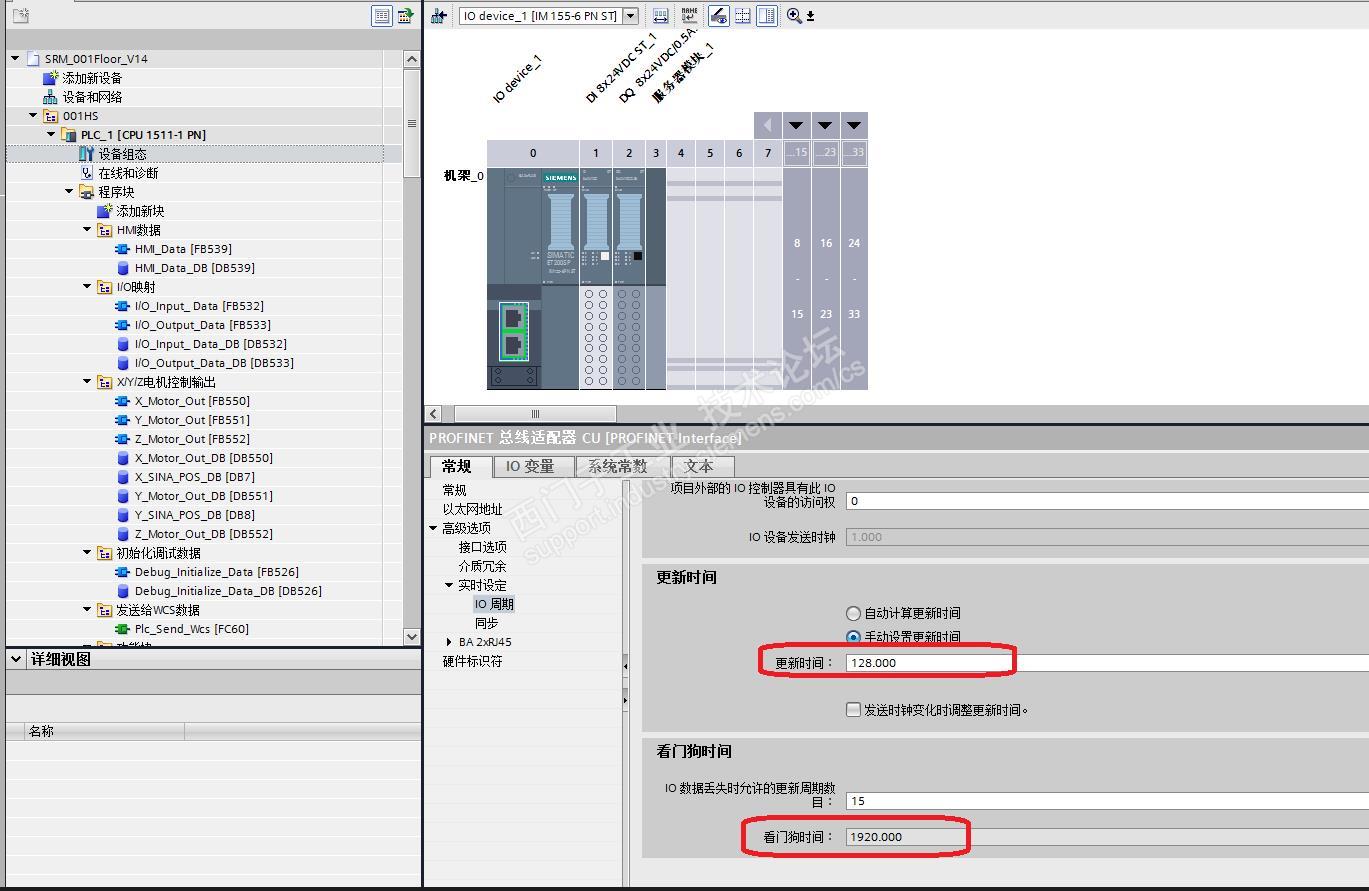1369x891 pixels.
Task: Enable 发送时钟变化时调整更新时间 checkbox
Action: click(x=853, y=710)
